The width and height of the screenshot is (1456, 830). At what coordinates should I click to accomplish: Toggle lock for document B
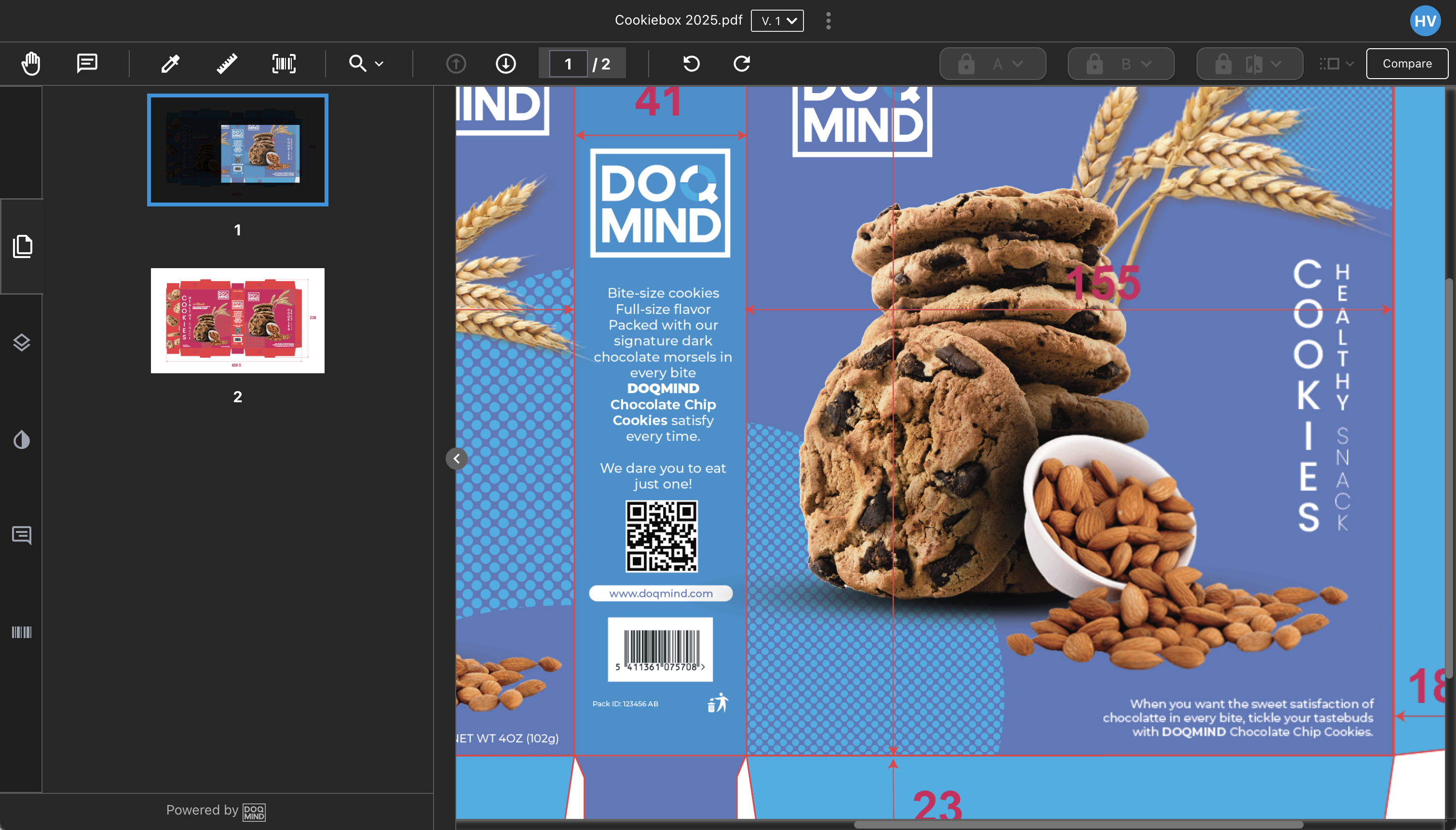[1095, 64]
